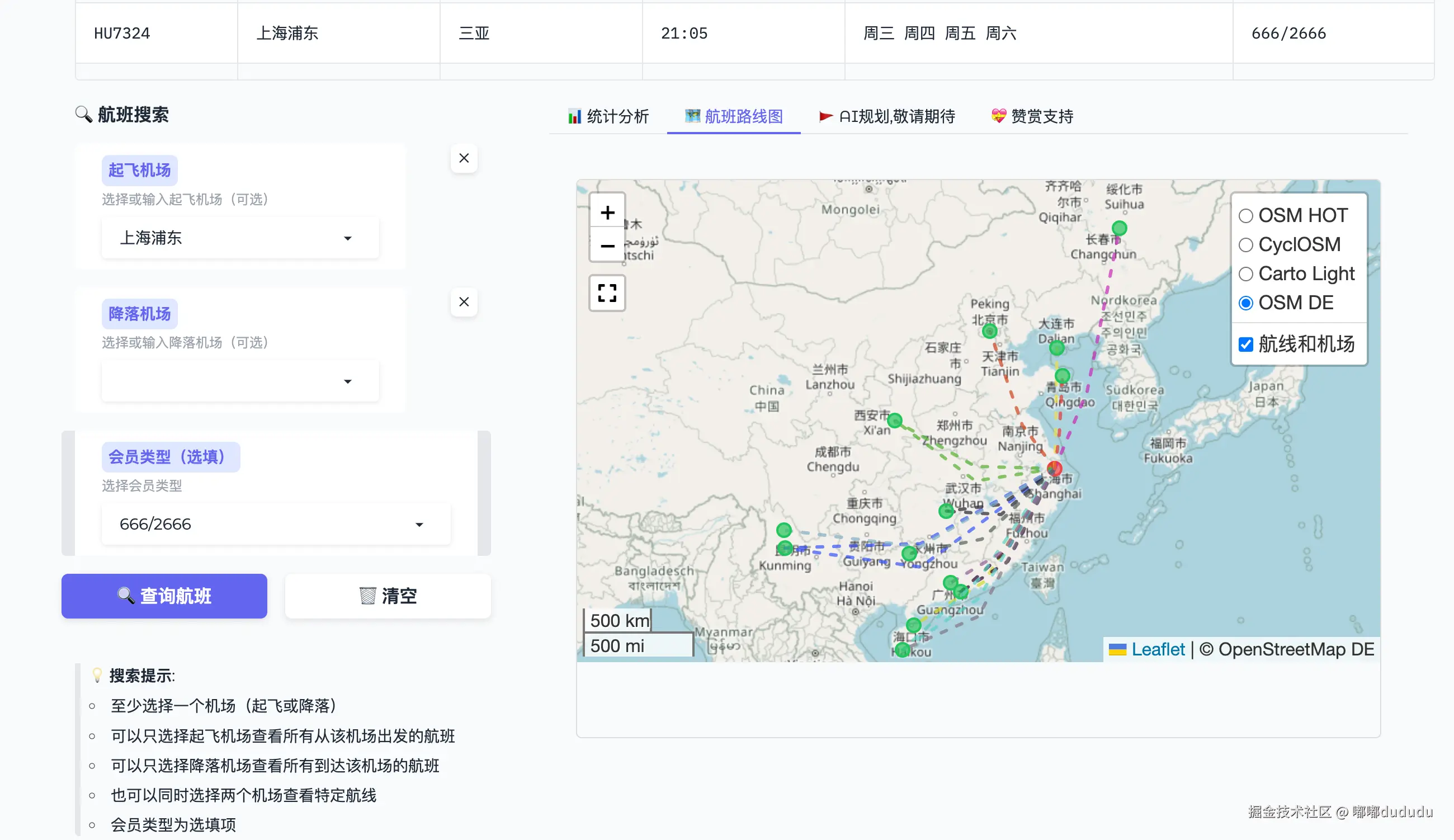This screenshot has height=840, width=1454.
Task: Switch to the 统计分析 tab
Action: [608, 116]
